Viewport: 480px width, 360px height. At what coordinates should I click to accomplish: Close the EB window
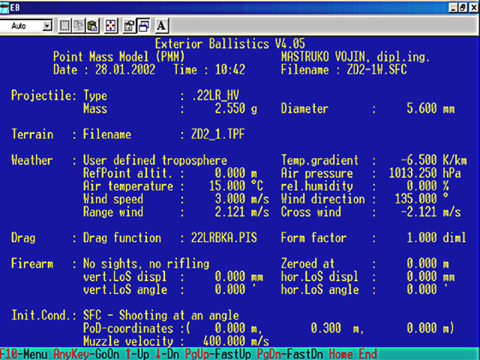(474, 7)
